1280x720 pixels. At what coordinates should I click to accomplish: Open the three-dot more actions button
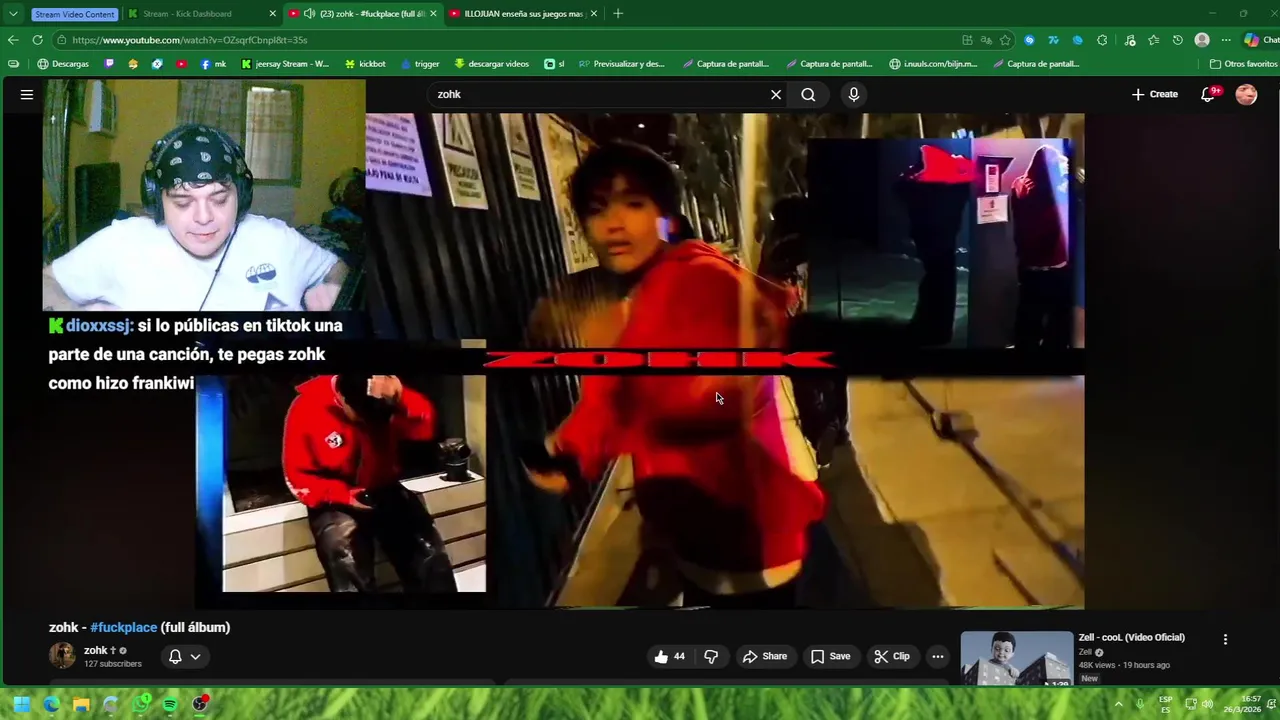[937, 656]
